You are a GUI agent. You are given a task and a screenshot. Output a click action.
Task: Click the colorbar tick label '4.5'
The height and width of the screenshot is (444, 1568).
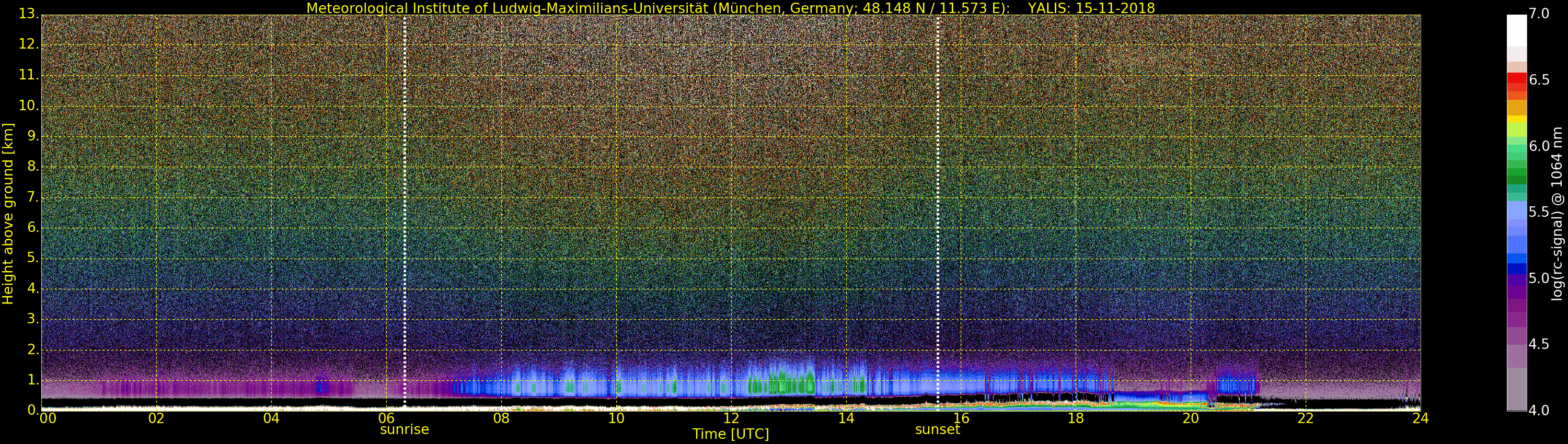[1539, 344]
